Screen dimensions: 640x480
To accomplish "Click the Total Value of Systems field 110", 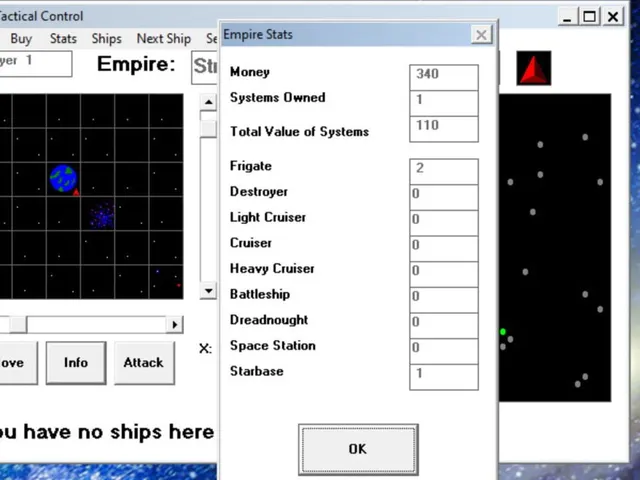I will (x=444, y=129).
